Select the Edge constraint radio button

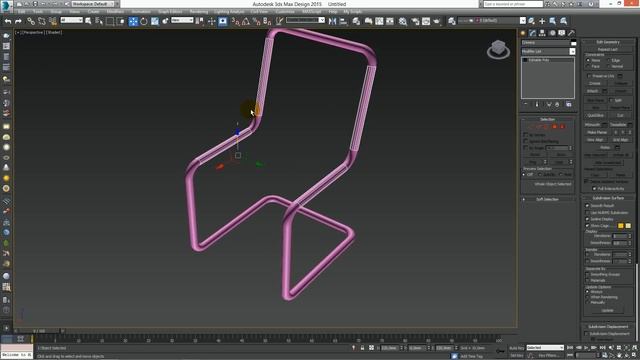(608, 60)
